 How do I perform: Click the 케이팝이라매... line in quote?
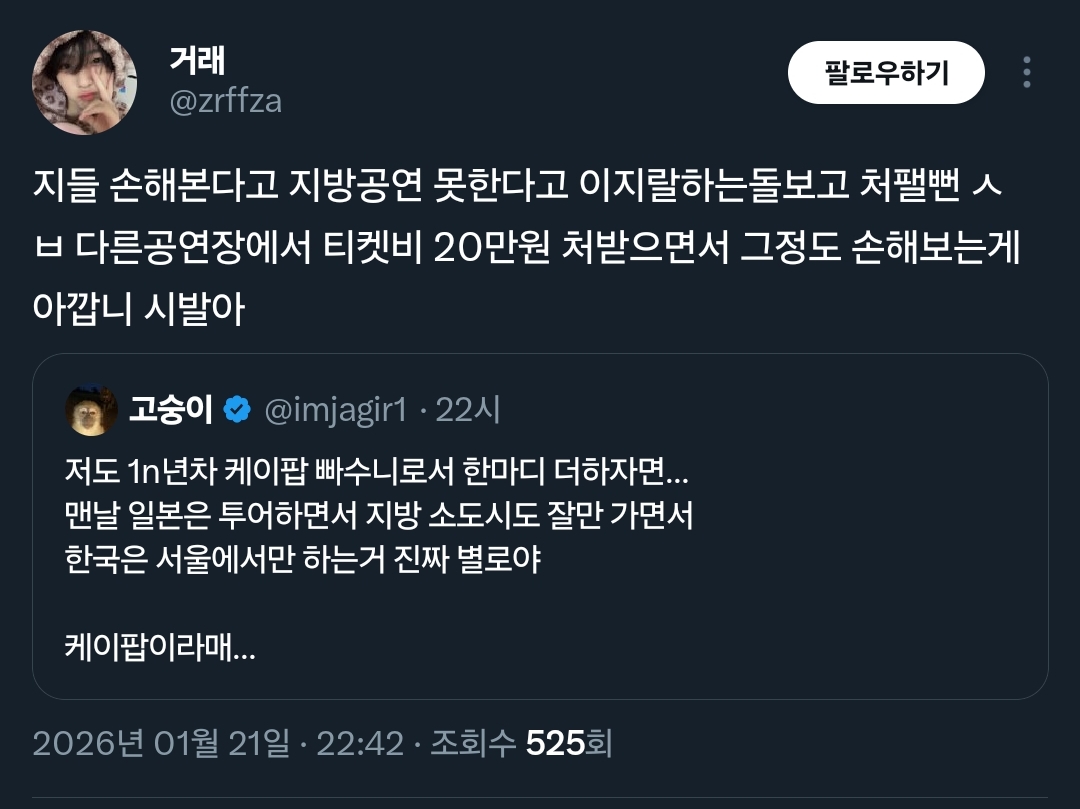[160, 649]
